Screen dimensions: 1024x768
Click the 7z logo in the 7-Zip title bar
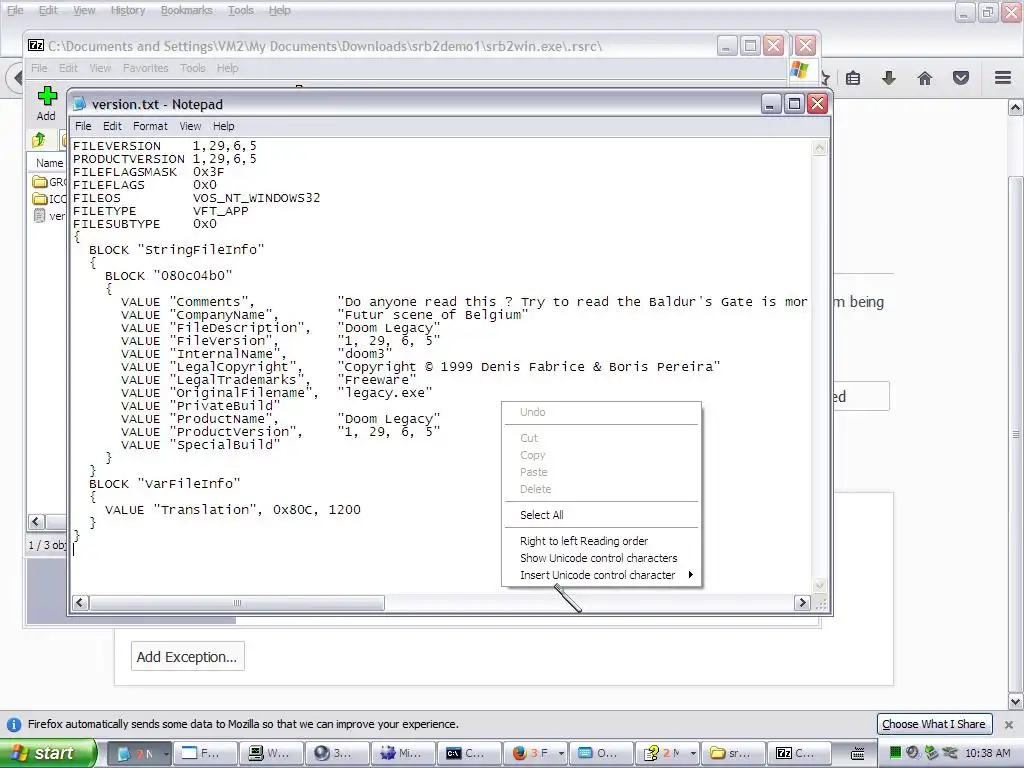[36, 45]
